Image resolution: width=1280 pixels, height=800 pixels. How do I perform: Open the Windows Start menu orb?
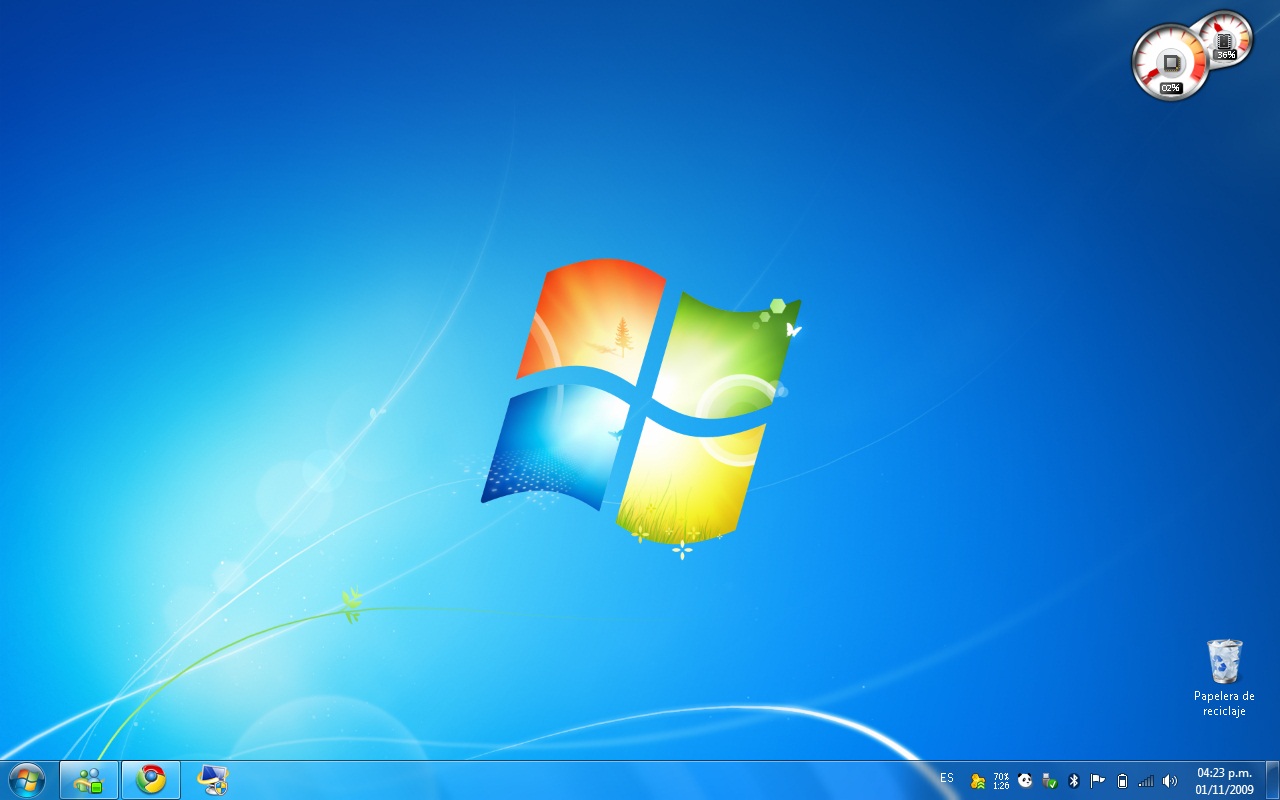pos(27,780)
